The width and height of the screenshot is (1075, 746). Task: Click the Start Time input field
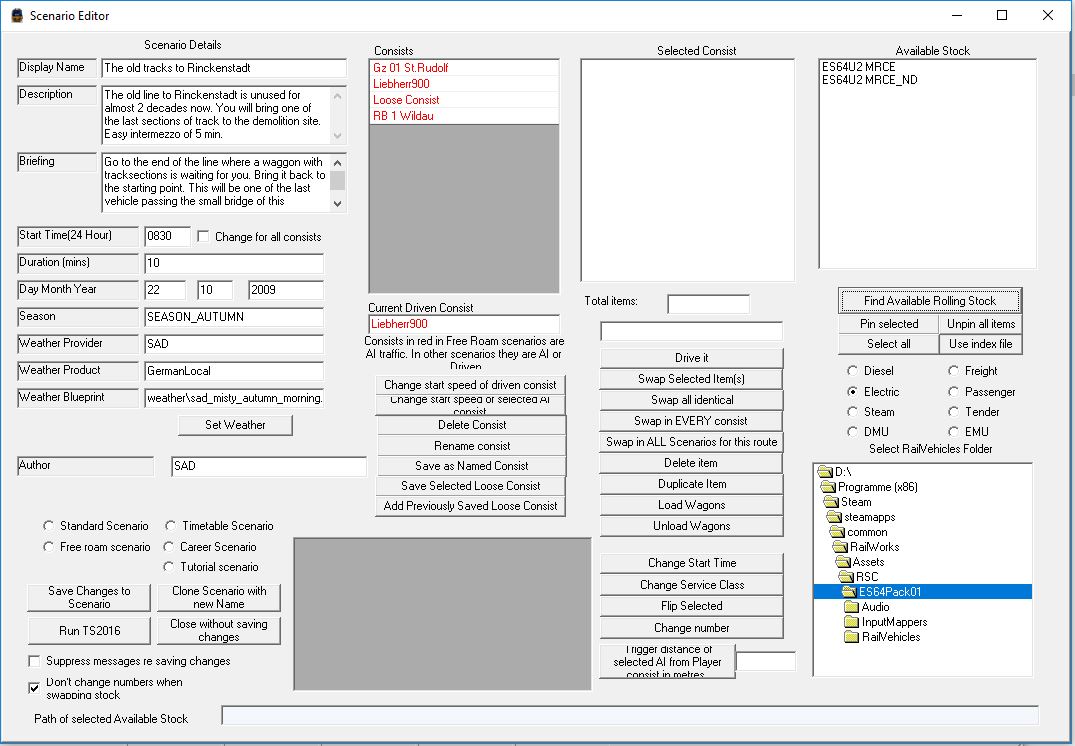tap(166, 237)
